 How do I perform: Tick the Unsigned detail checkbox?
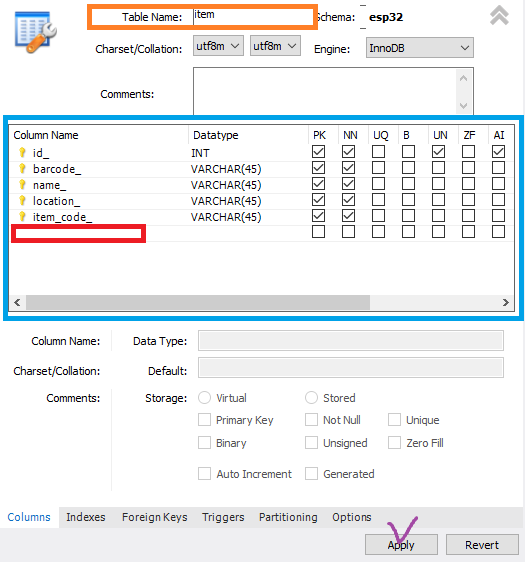311,443
